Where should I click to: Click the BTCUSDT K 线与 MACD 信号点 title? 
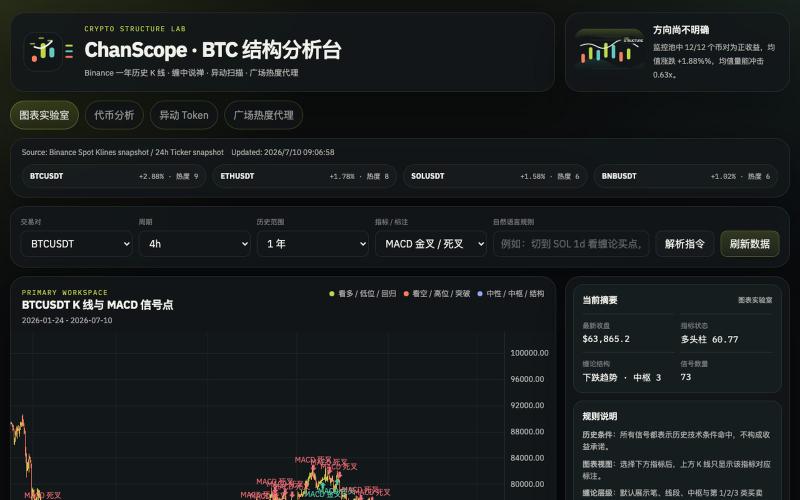click(97, 305)
